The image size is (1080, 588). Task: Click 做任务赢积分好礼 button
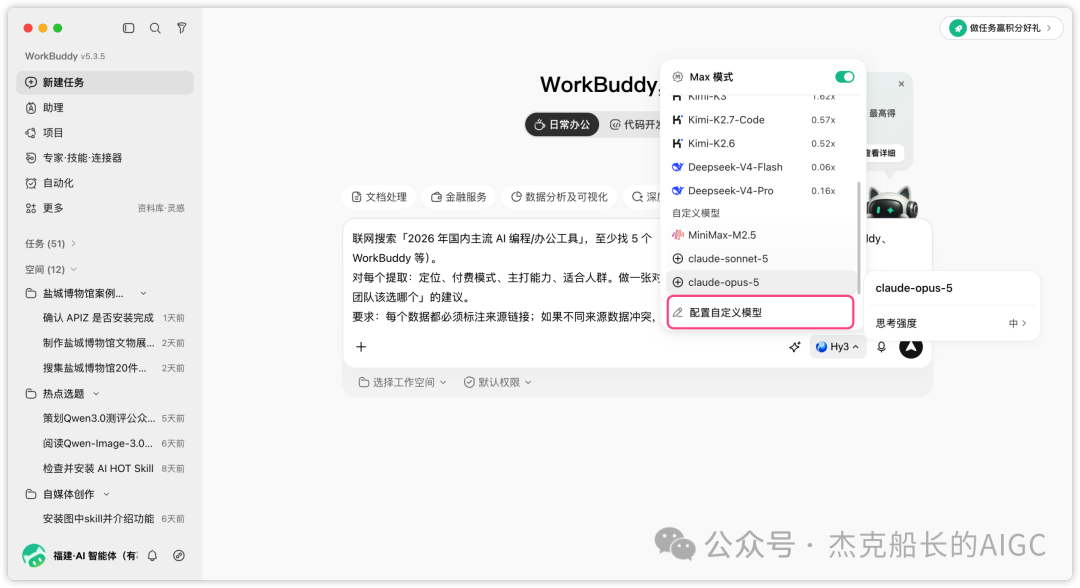click(x=1001, y=28)
